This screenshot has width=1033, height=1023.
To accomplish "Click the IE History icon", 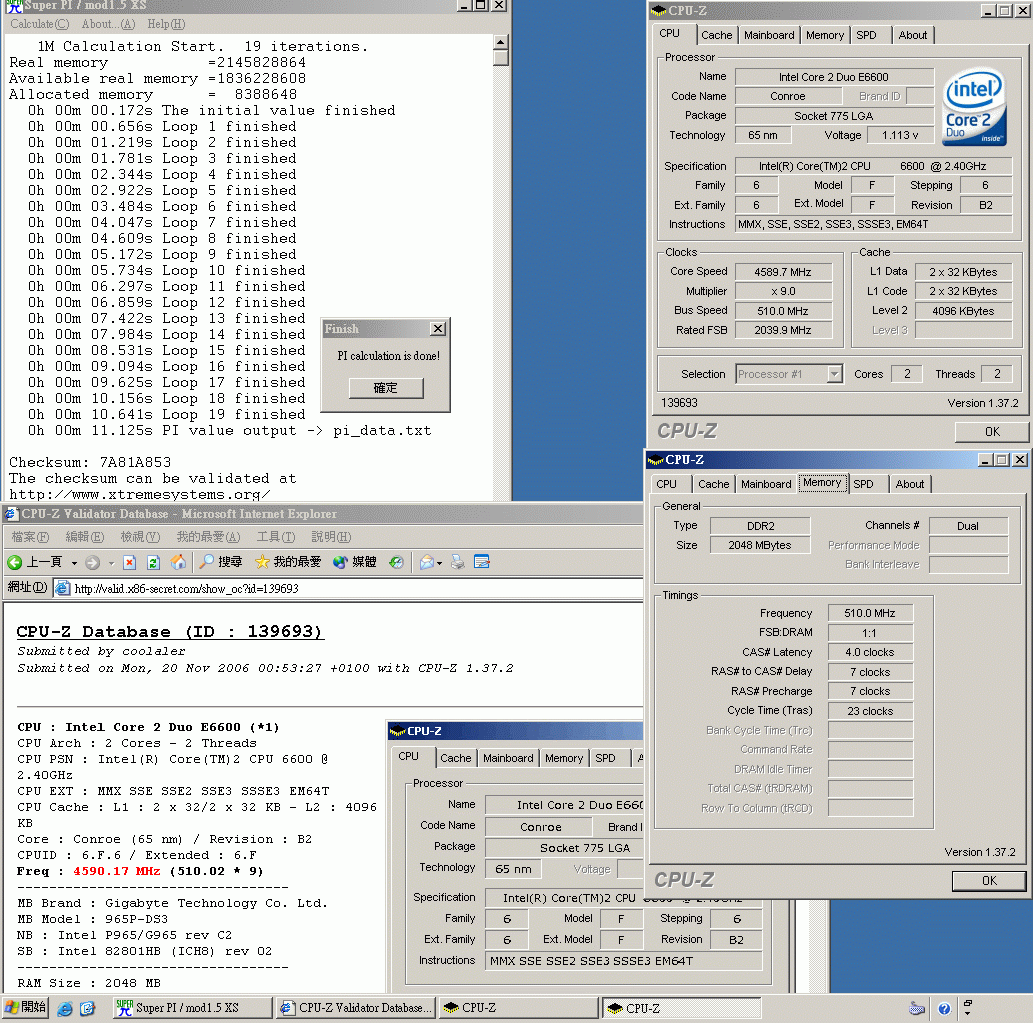I will [397, 562].
